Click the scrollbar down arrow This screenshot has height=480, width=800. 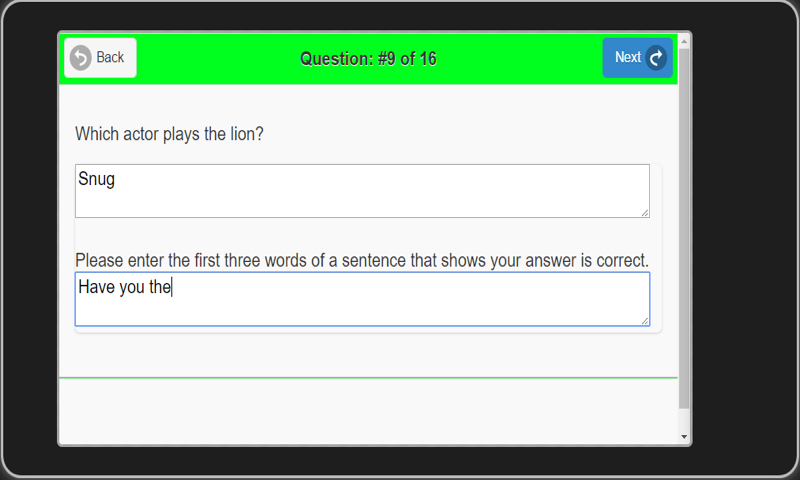(x=684, y=436)
